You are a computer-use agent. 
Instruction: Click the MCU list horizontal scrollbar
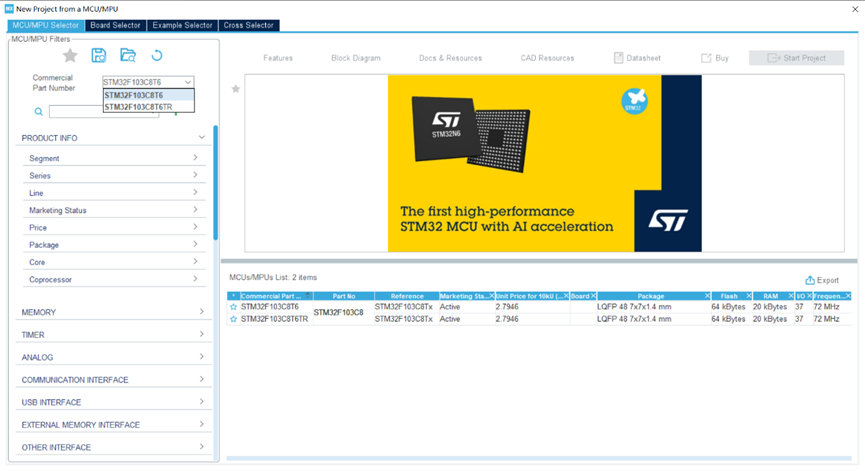coord(538,458)
